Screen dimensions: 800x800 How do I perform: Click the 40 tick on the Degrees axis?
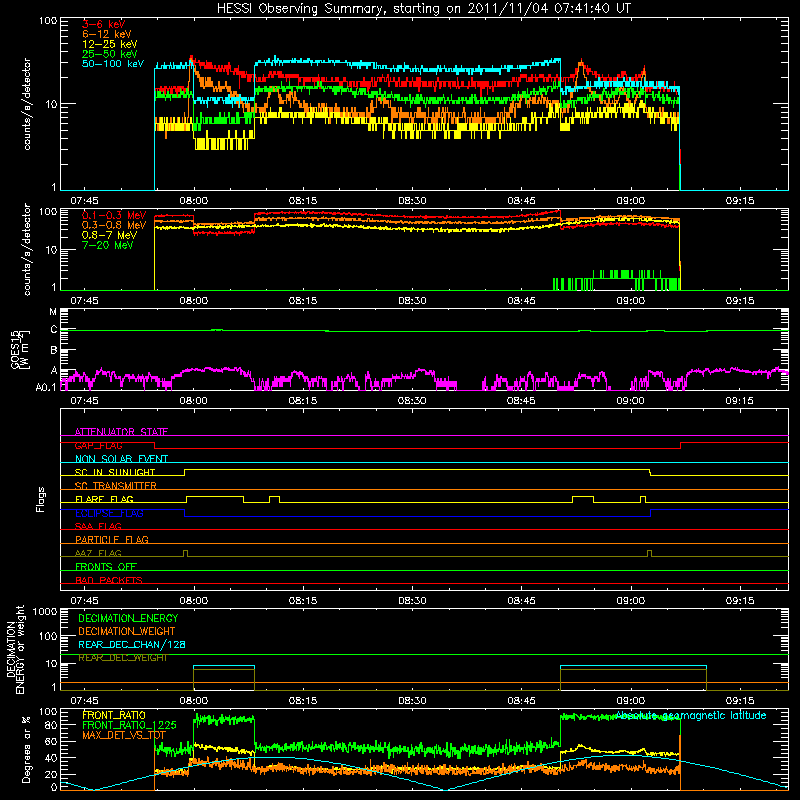[51, 758]
